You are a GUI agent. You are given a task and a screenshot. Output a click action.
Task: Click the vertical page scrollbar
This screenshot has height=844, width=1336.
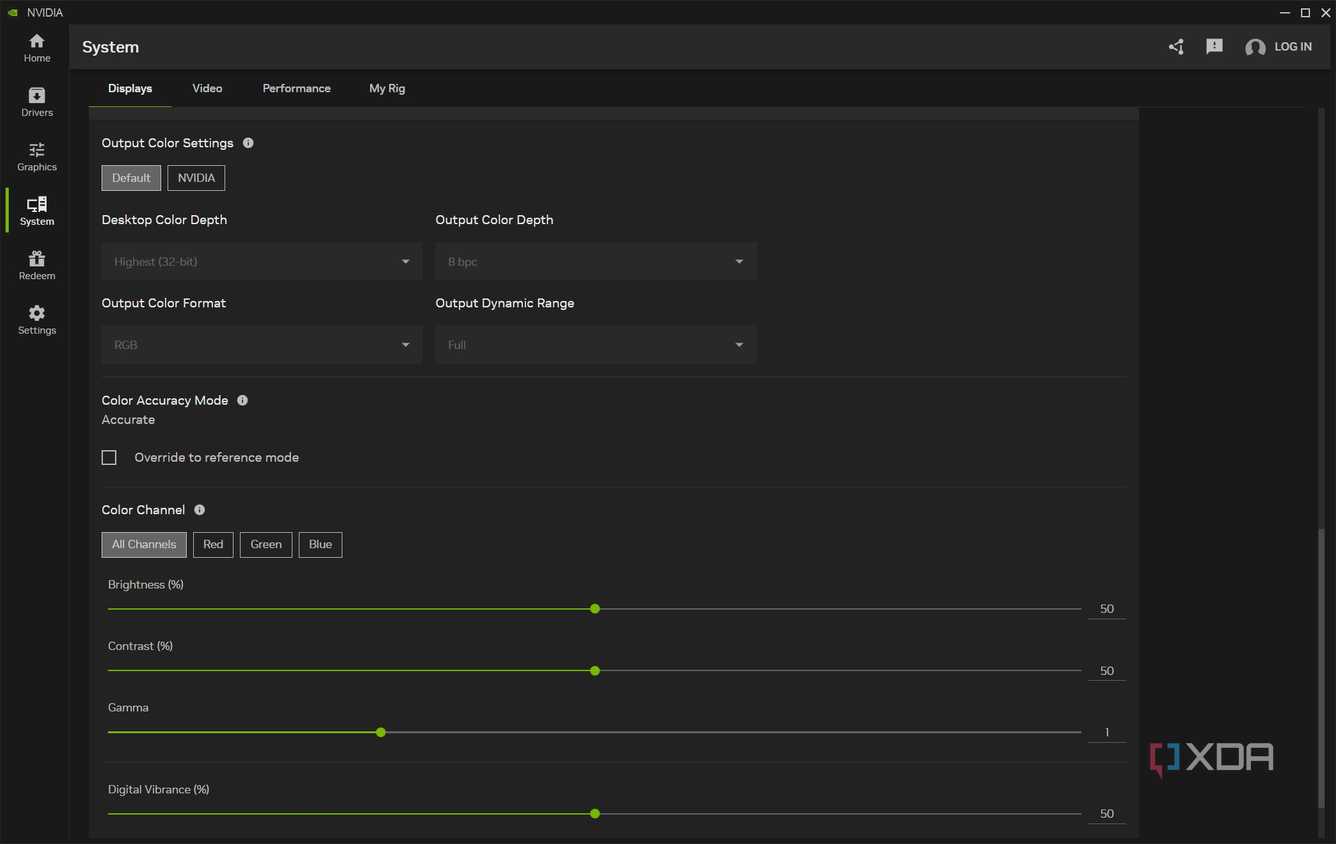(x=1323, y=668)
